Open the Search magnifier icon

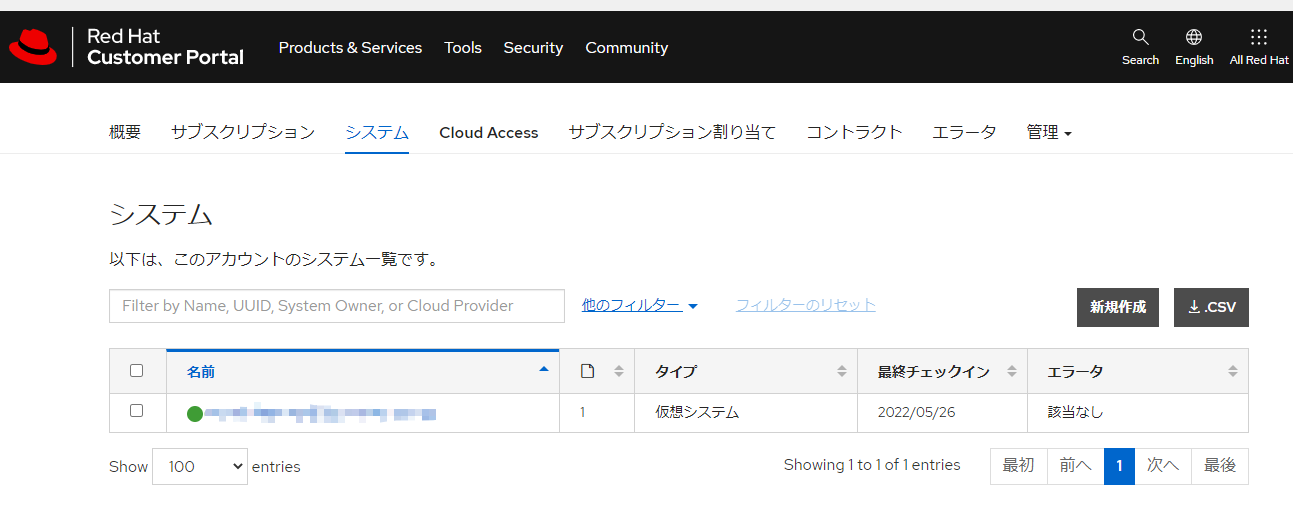1140,38
